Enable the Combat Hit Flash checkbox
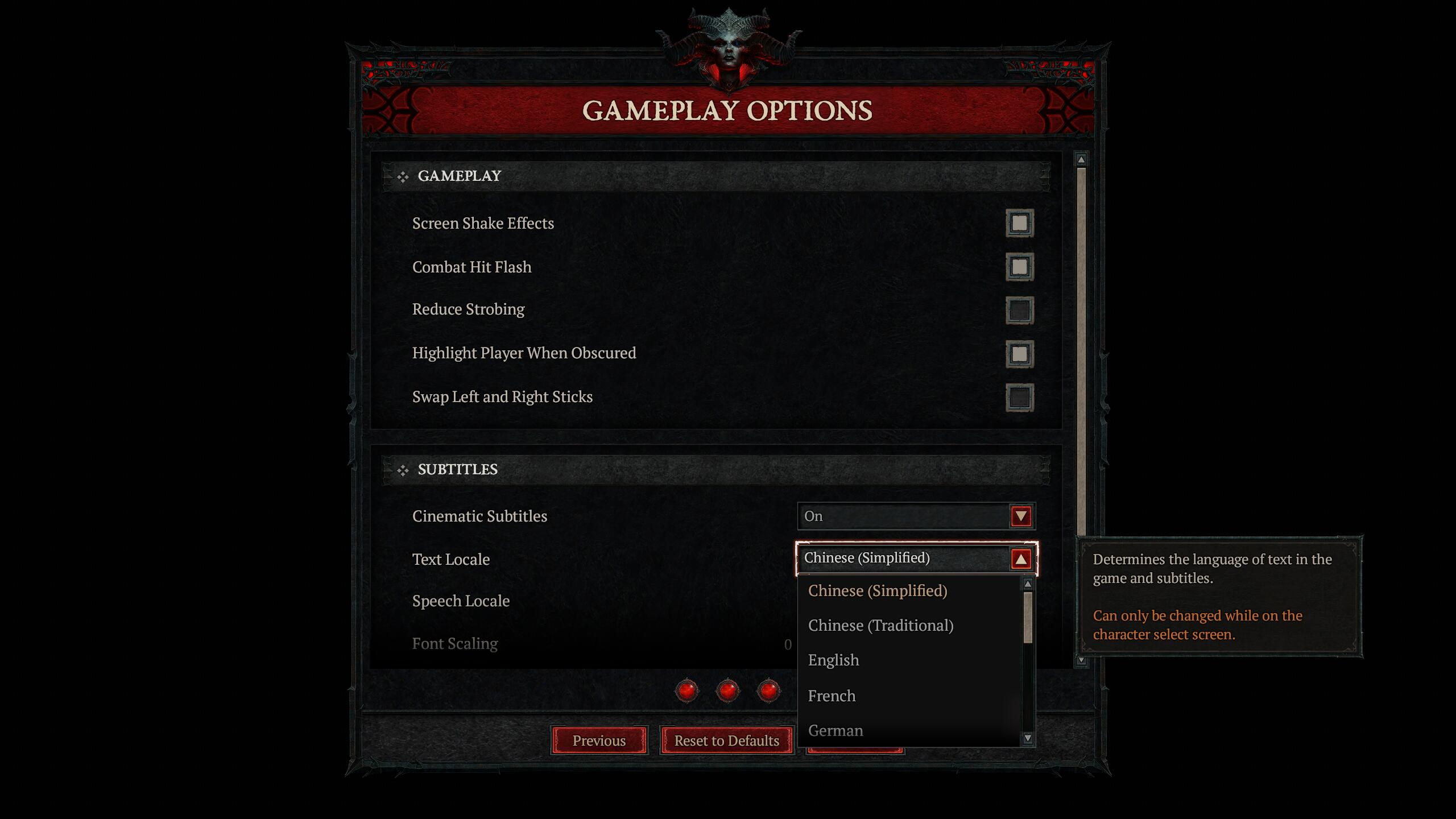Image resolution: width=1456 pixels, height=819 pixels. pos(1019,266)
